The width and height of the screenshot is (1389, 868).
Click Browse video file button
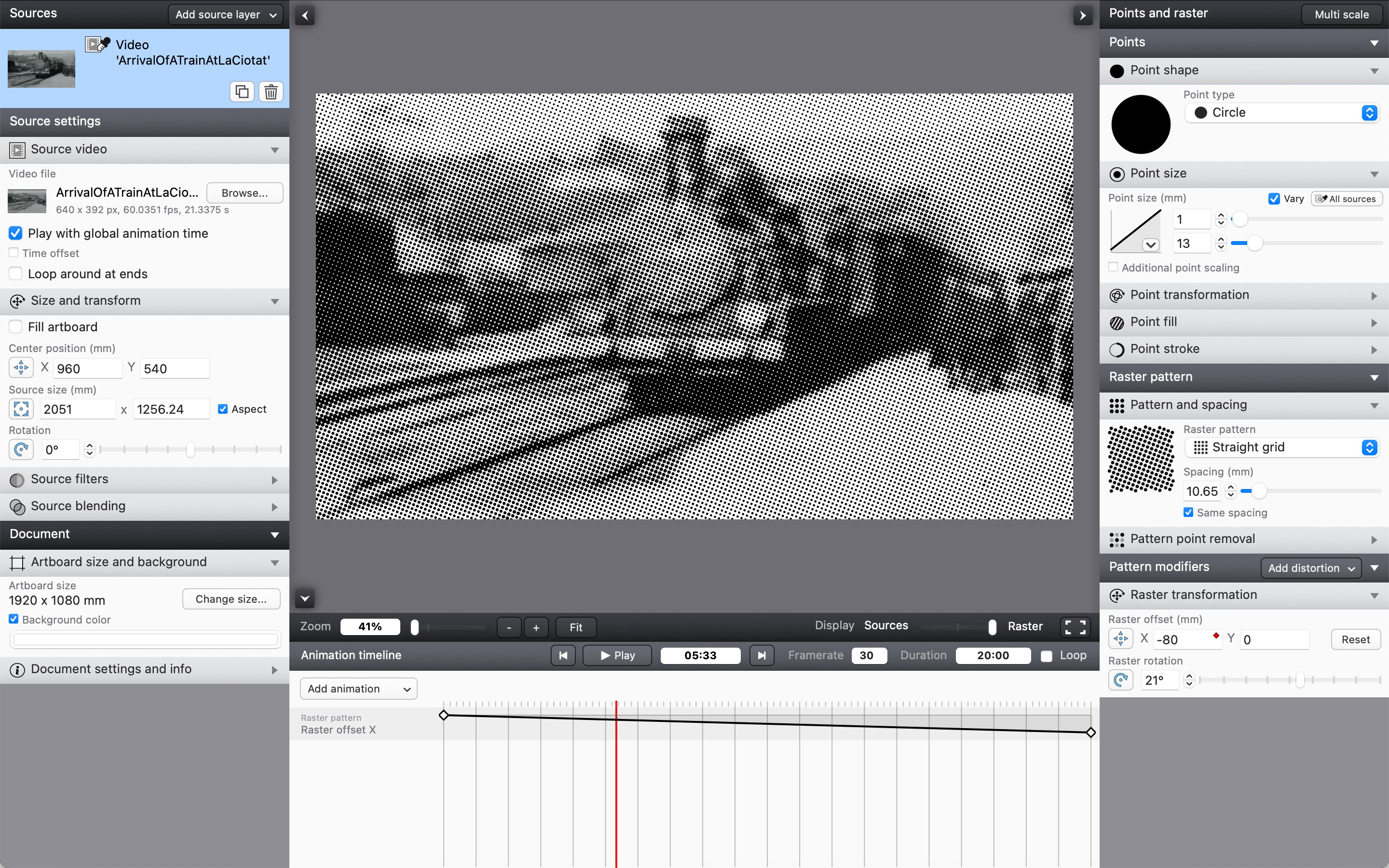(245, 193)
